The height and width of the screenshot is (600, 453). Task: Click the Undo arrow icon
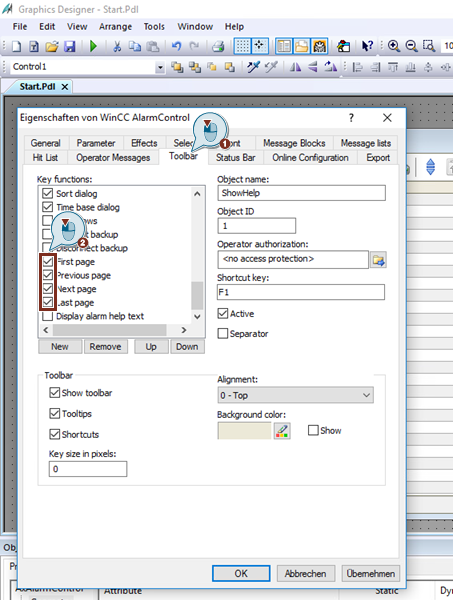(176, 46)
